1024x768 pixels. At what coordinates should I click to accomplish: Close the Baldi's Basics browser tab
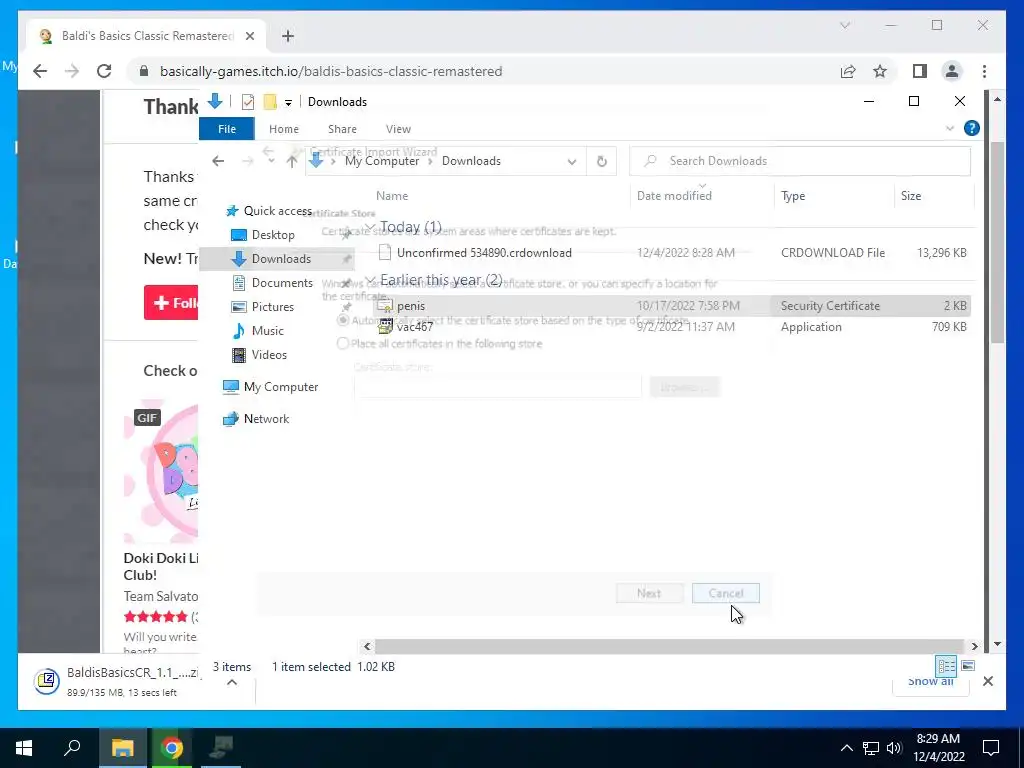[249, 36]
